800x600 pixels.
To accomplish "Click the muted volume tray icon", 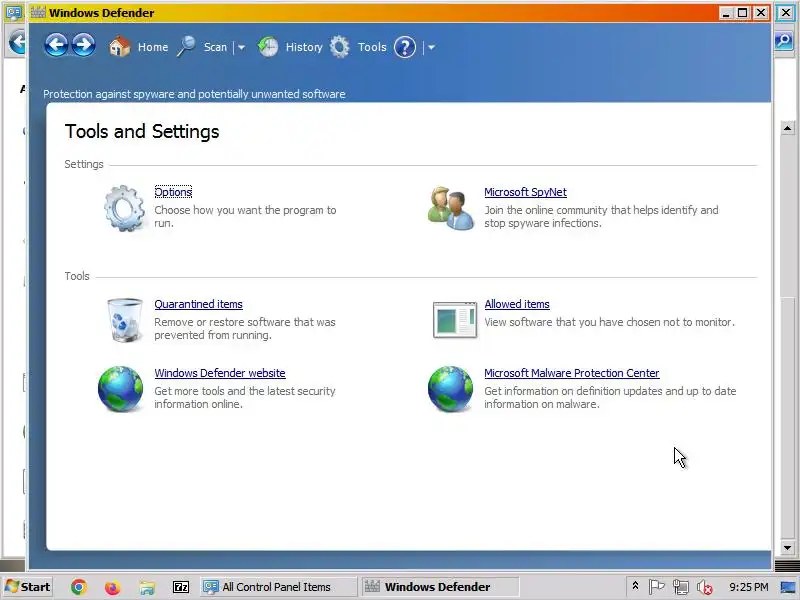I will 705,587.
